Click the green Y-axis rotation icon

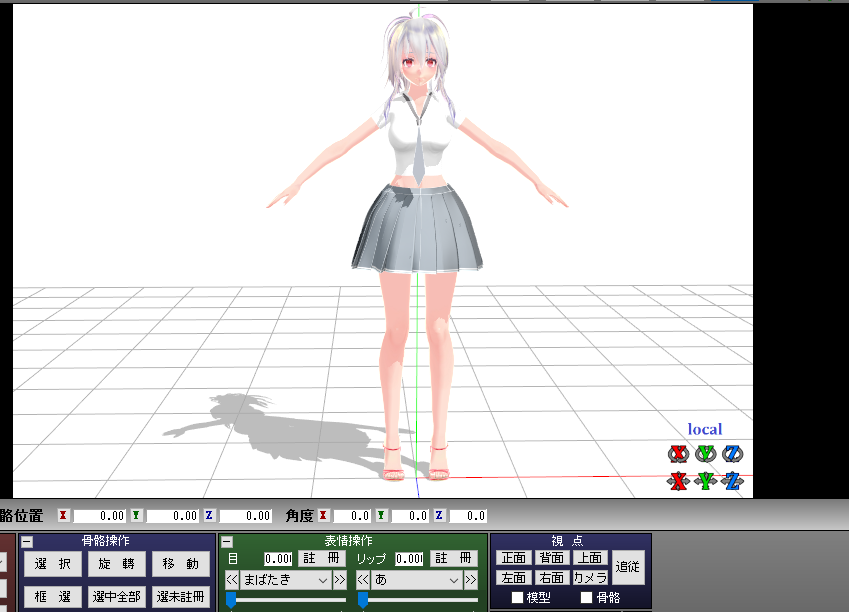click(706, 454)
